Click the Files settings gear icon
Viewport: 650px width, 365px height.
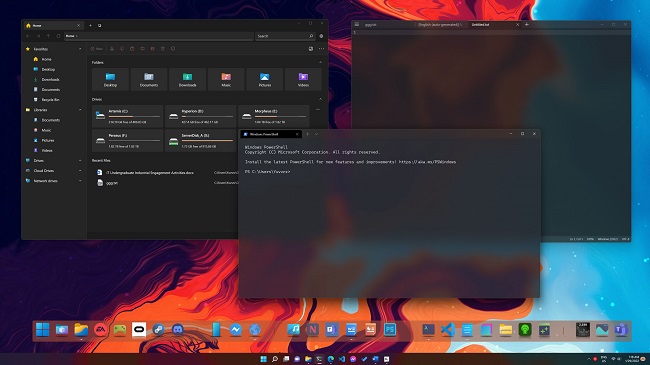point(321,36)
